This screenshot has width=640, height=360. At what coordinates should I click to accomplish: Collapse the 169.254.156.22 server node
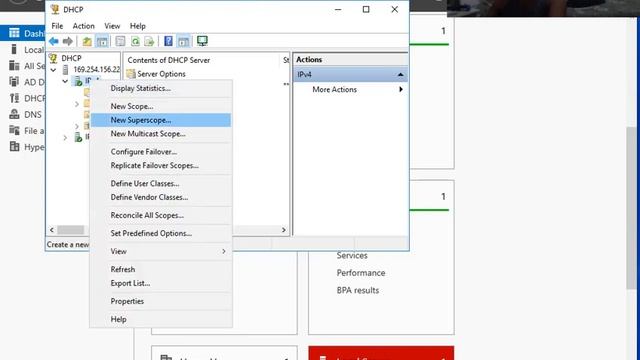pyautogui.click(x=53, y=70)
